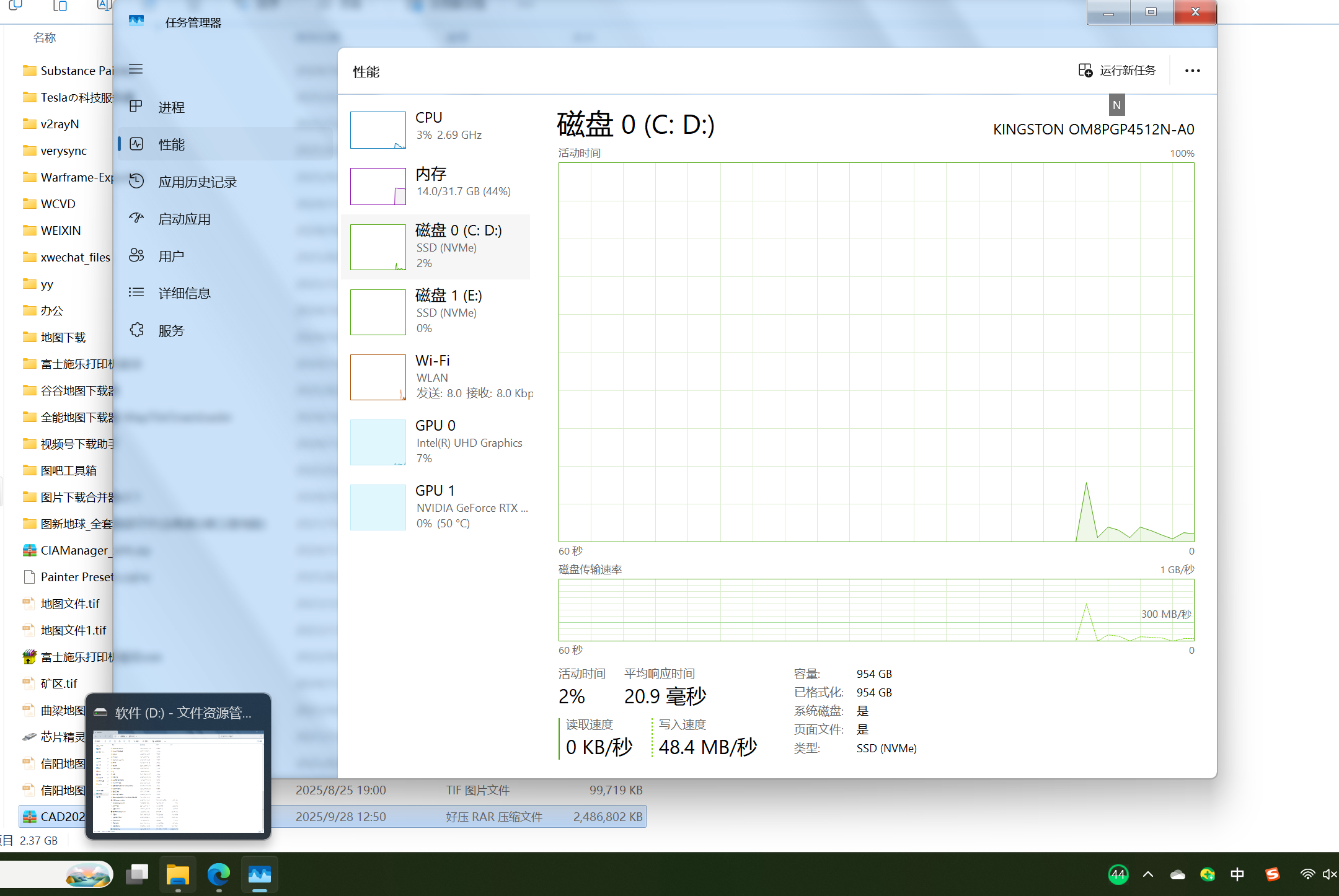The width and height of the screenshot is (1339, 896).
Task: Open Microsoft Edge from the taskbar
Action: 218,875
